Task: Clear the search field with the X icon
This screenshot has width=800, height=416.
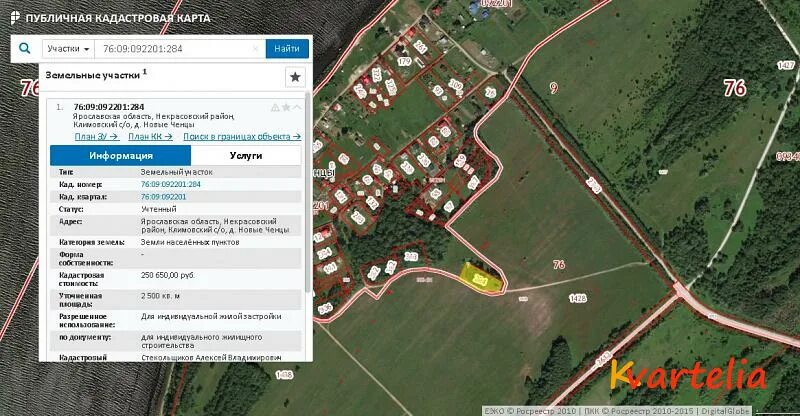Action: pos(256,49)
